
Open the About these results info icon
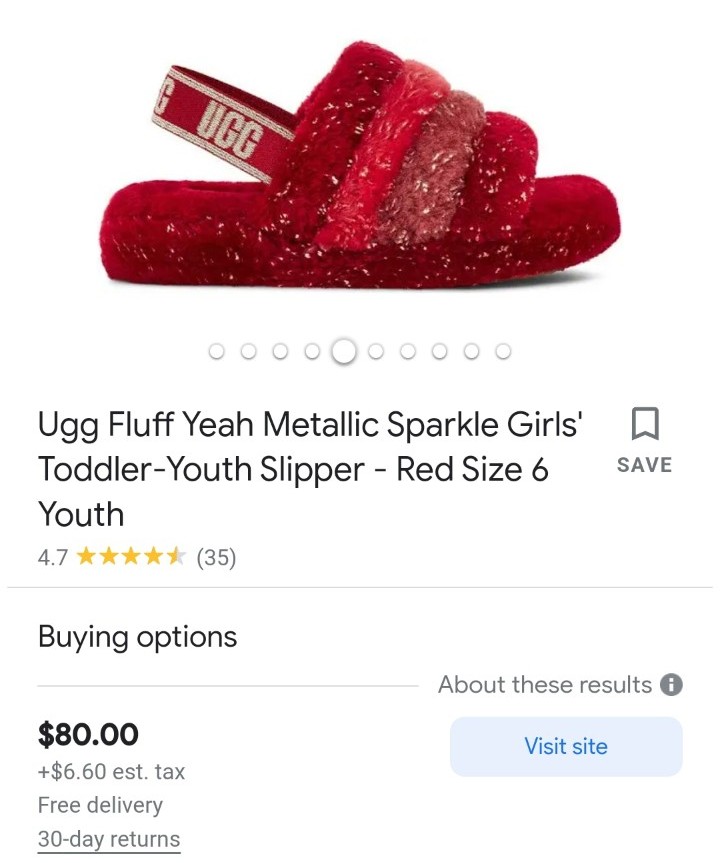[x=671, y=685]
